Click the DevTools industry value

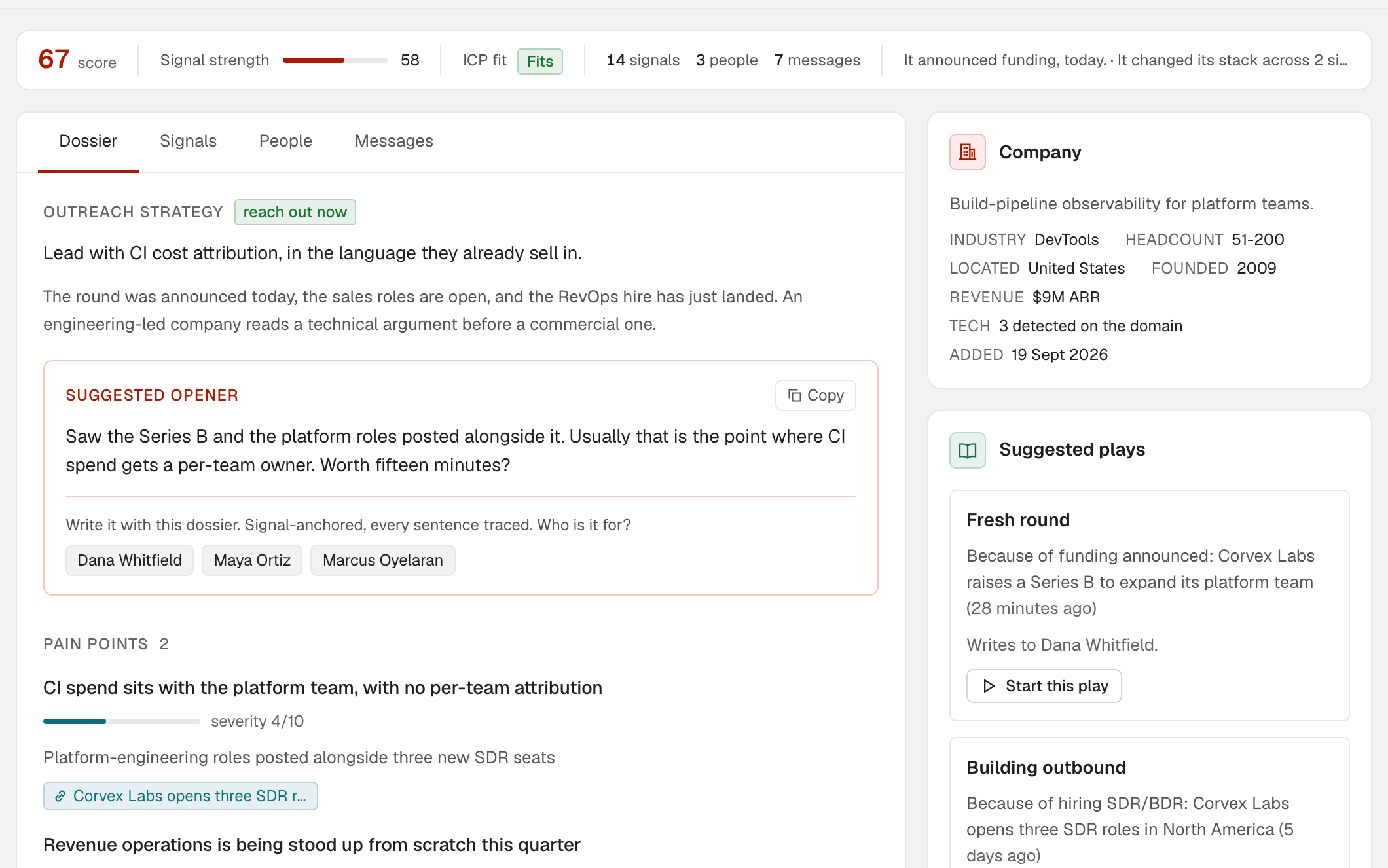(x=1067, y=240)
